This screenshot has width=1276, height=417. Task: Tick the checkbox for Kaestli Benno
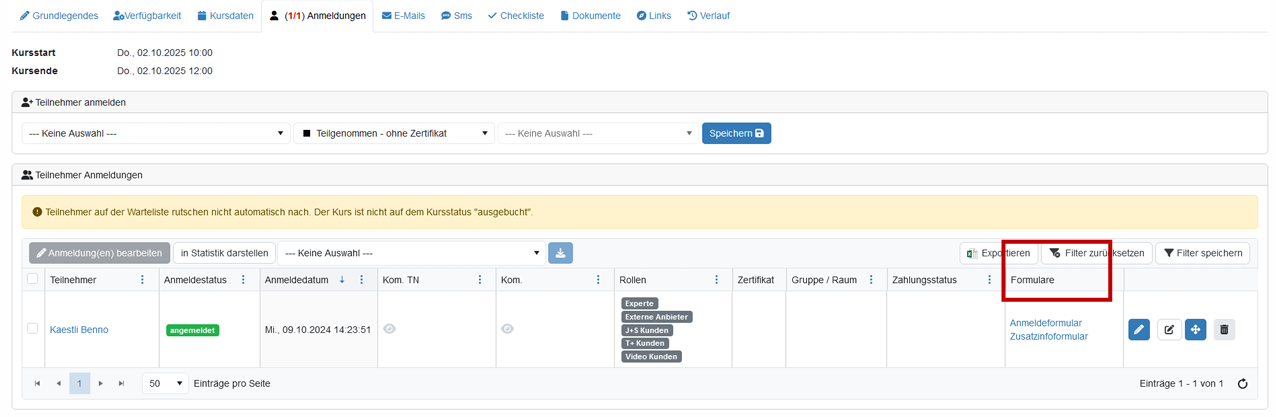click(33, 329)
